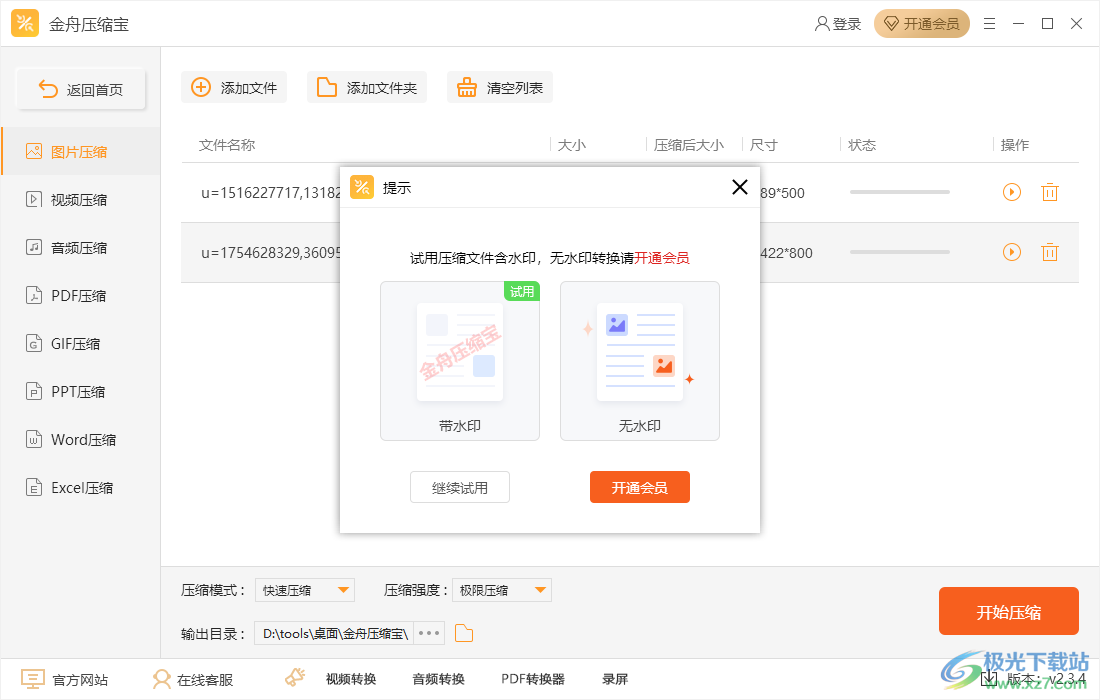Click 添加文件夹 toolbar button
The width and height of the screenshot is (1100, 700).
[x=366, y=88]
